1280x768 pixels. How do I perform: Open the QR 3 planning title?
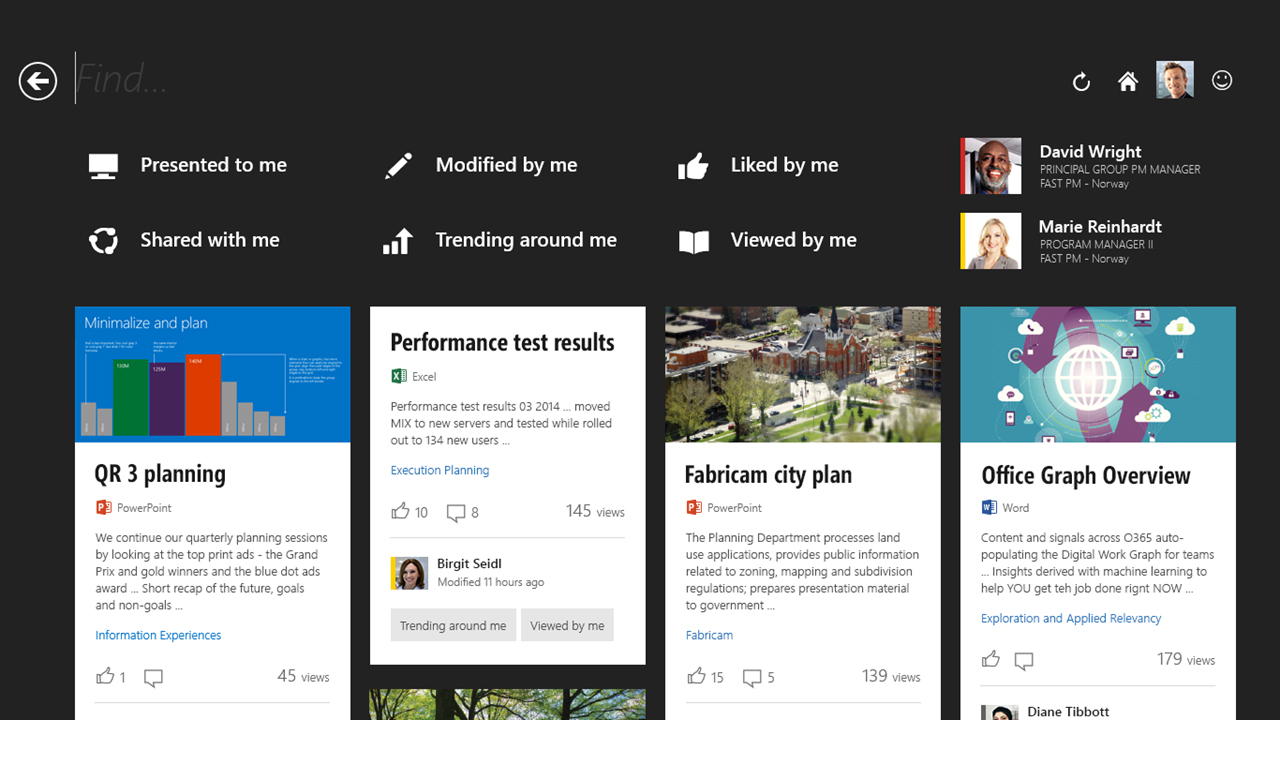point(160,474)
